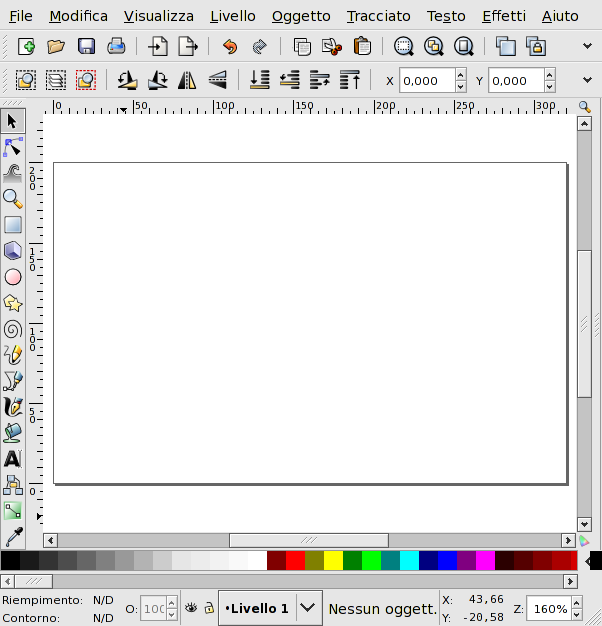Expand the tool controls overflow arrow

click(x=587, y=80)
